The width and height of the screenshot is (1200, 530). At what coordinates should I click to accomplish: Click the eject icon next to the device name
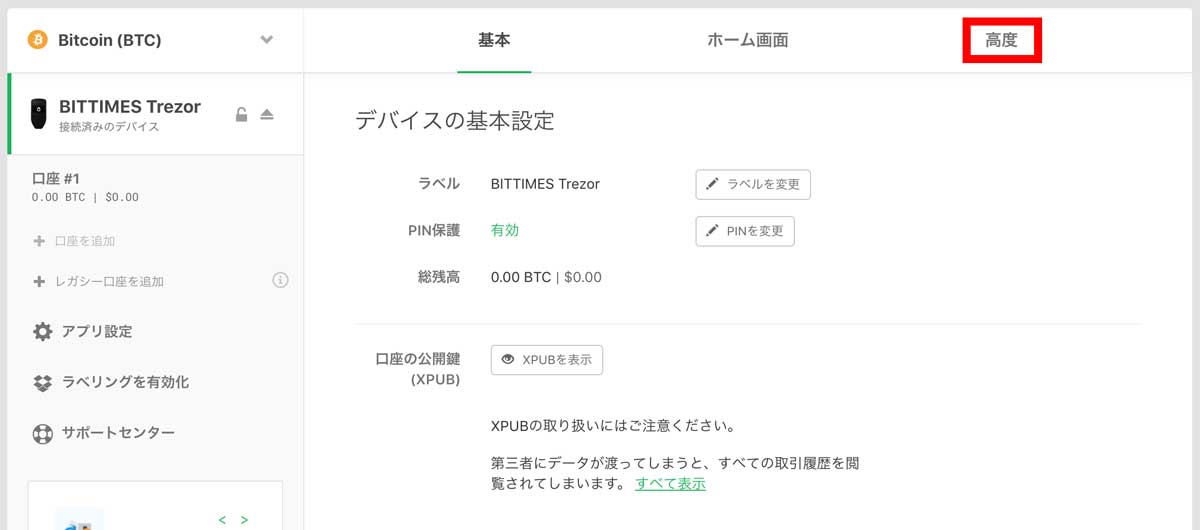point(267,114)
